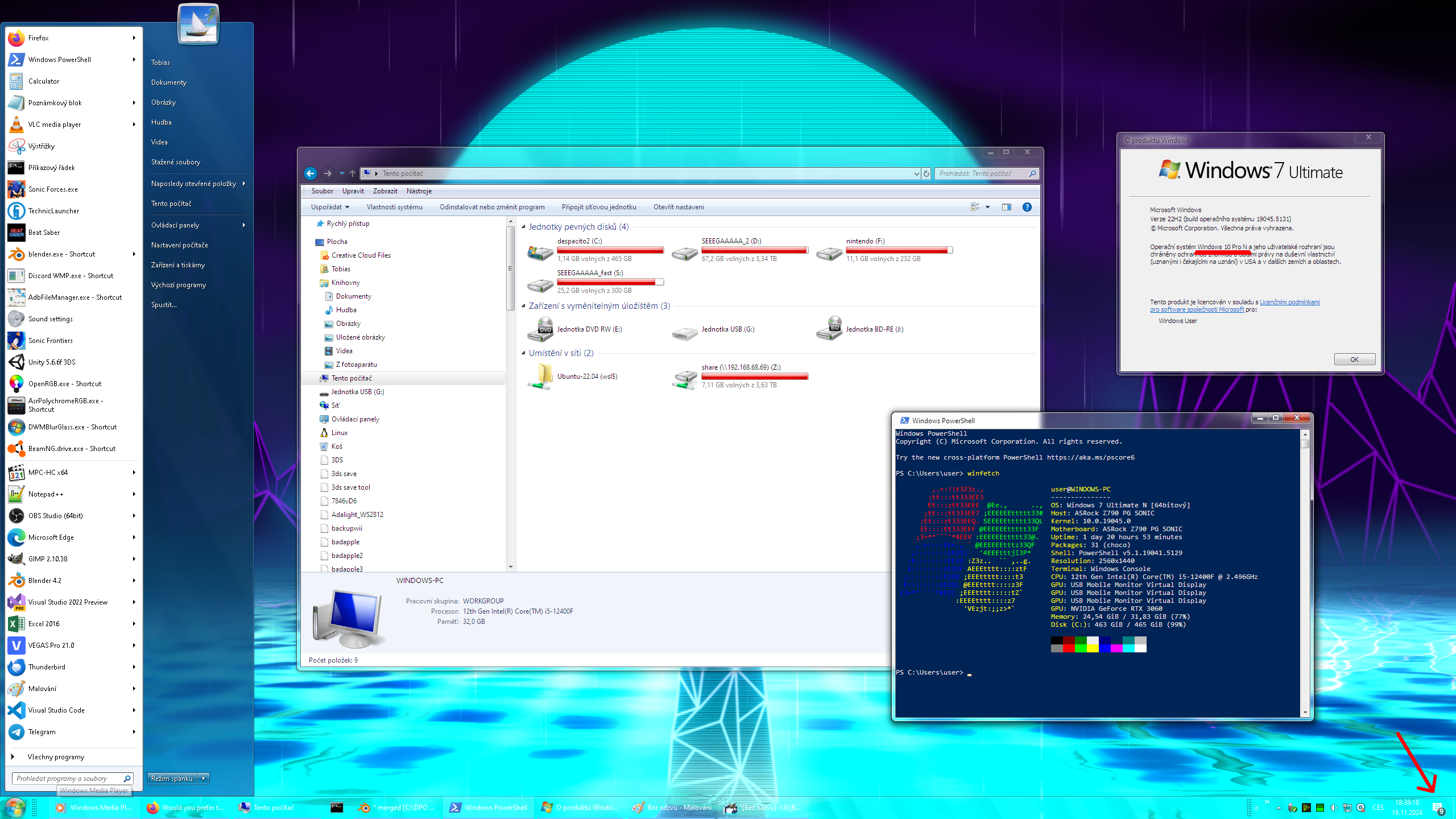
Task: Click Odinstalovat nebo změnit program
Action: 492,207
